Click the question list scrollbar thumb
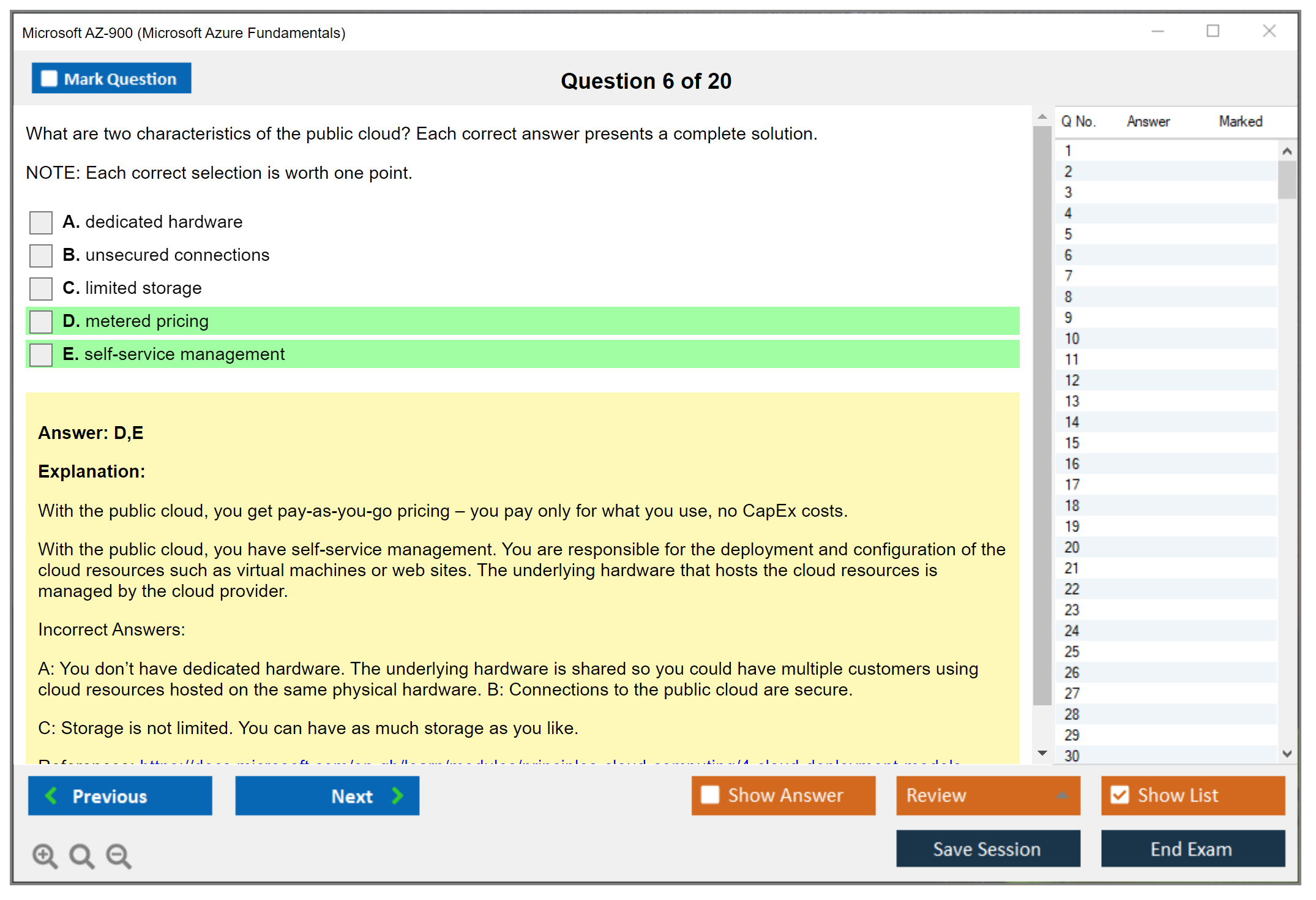Viewport: 1316px width, 900px height. pyautogui.click(x=1287, y=179)
